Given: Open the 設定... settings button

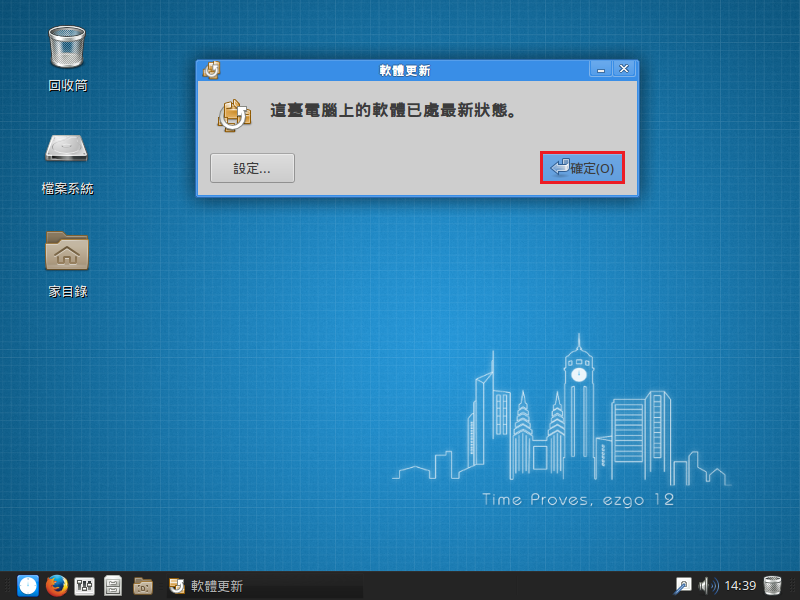Looking at the screenshot, I should [x=252, y=168].
